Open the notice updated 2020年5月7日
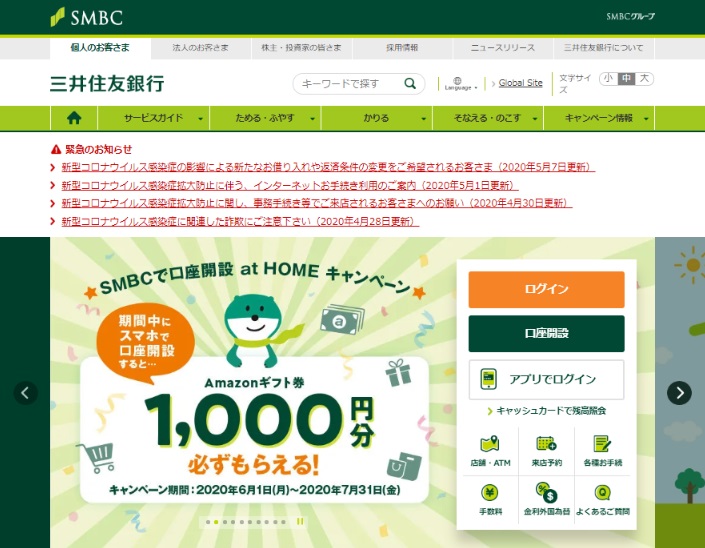 328,167
